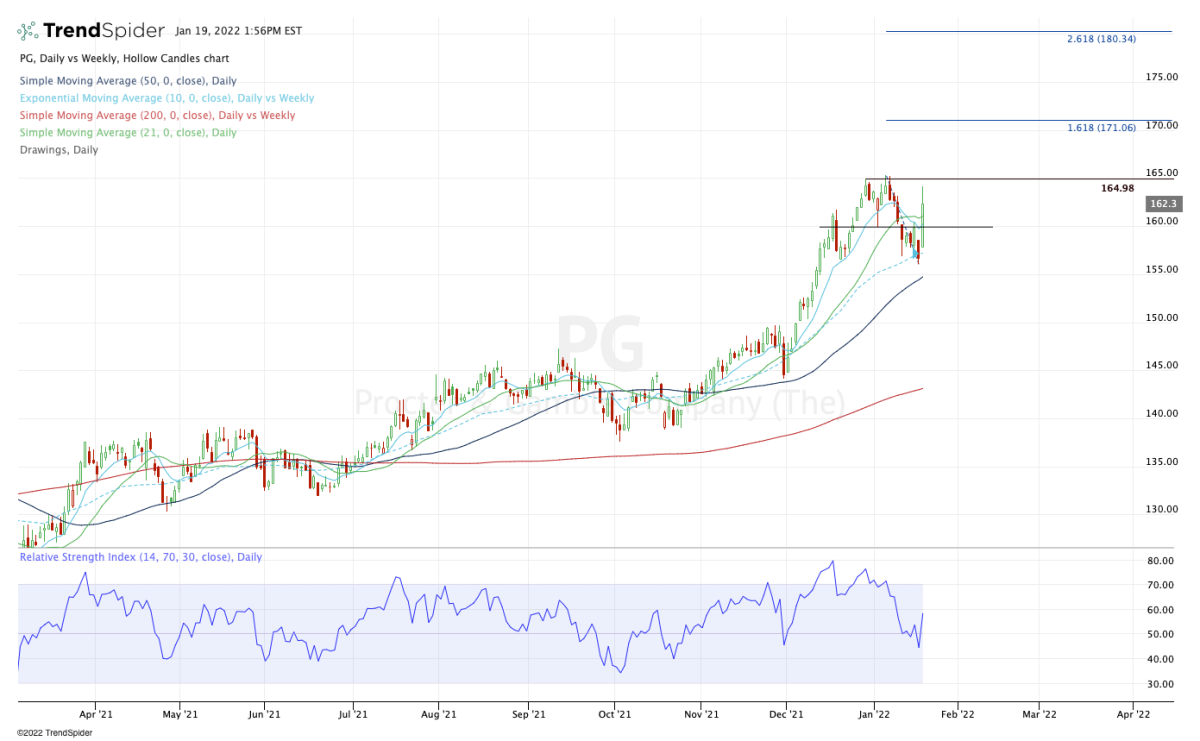Open the Drawings, Daily legend entry
1200x741 pixels.
pos(58,150)
